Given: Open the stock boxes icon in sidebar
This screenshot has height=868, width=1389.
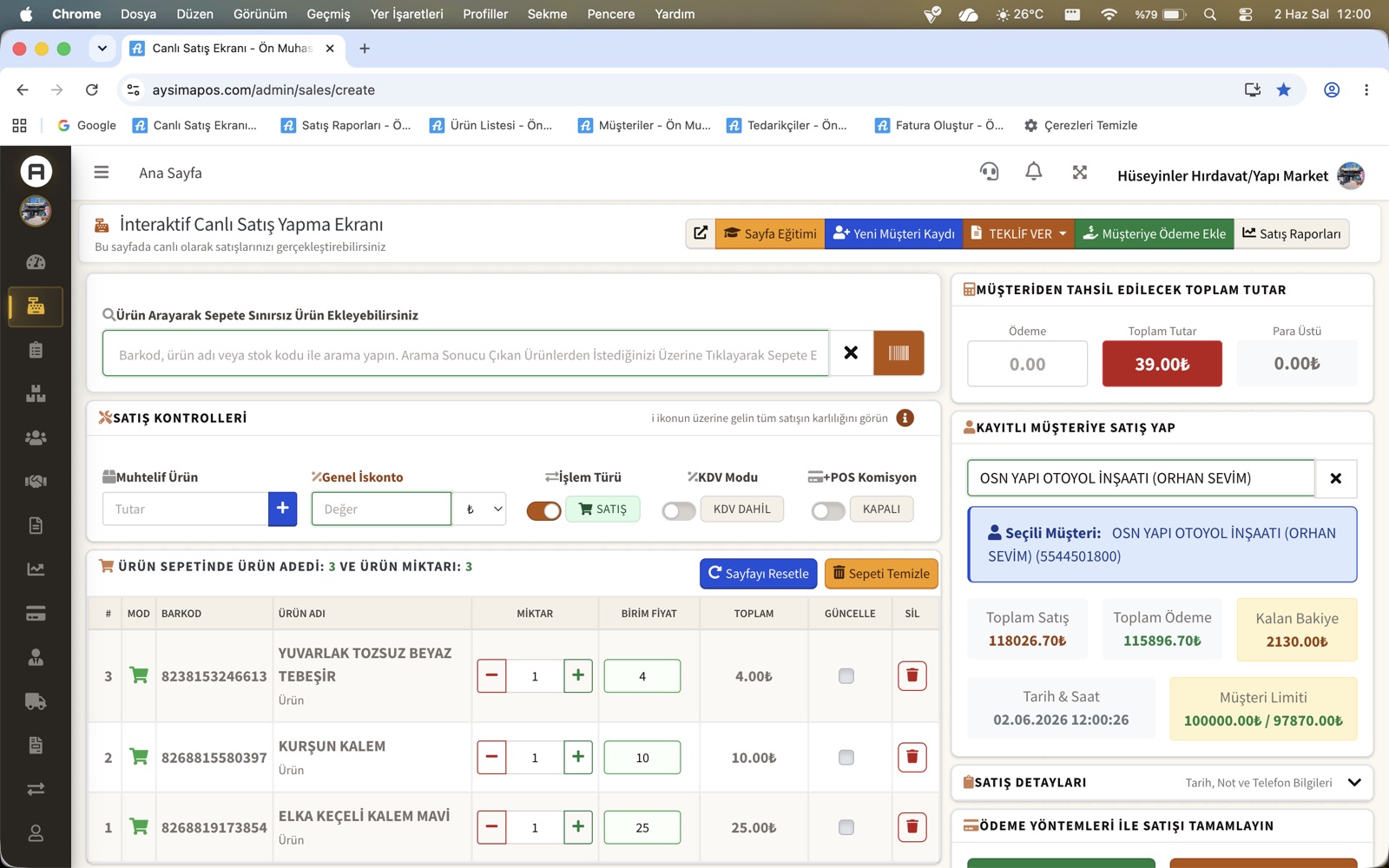Looking at the screenshot, I should (36, 394).
